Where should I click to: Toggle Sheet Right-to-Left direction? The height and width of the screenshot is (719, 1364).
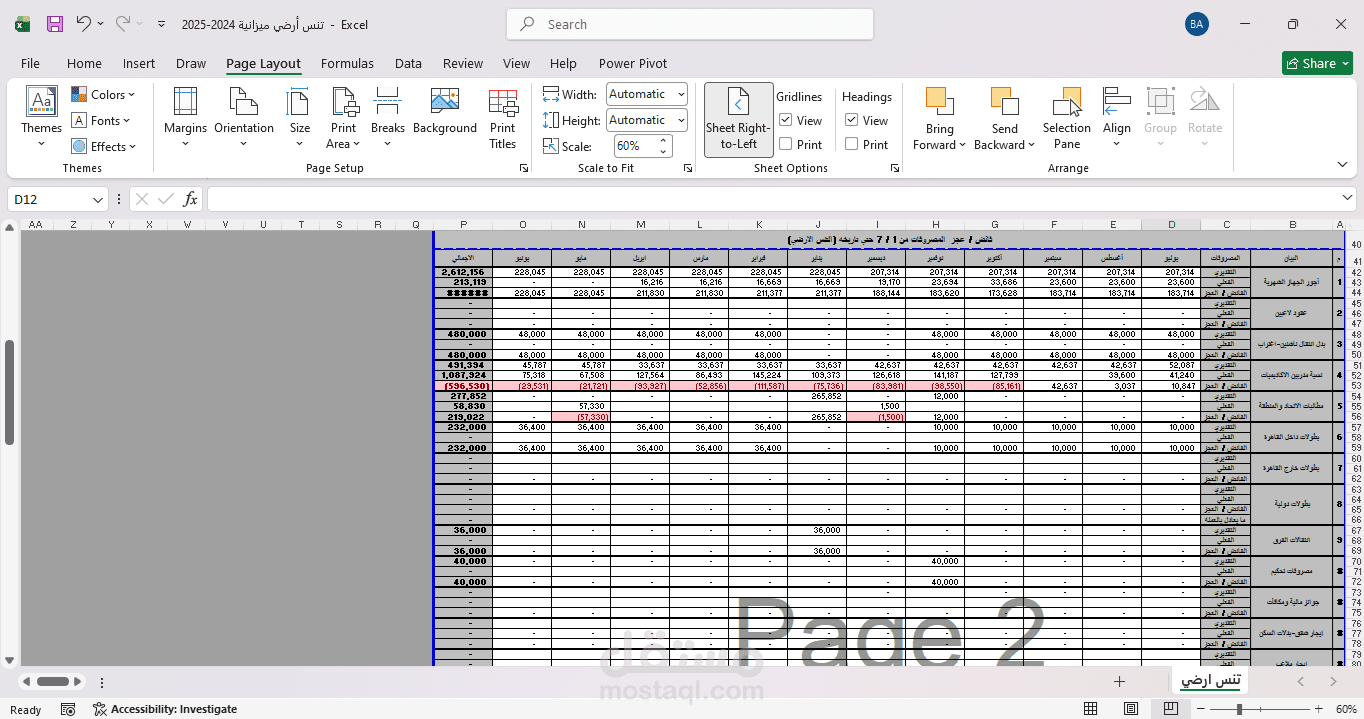coord(738,119)
